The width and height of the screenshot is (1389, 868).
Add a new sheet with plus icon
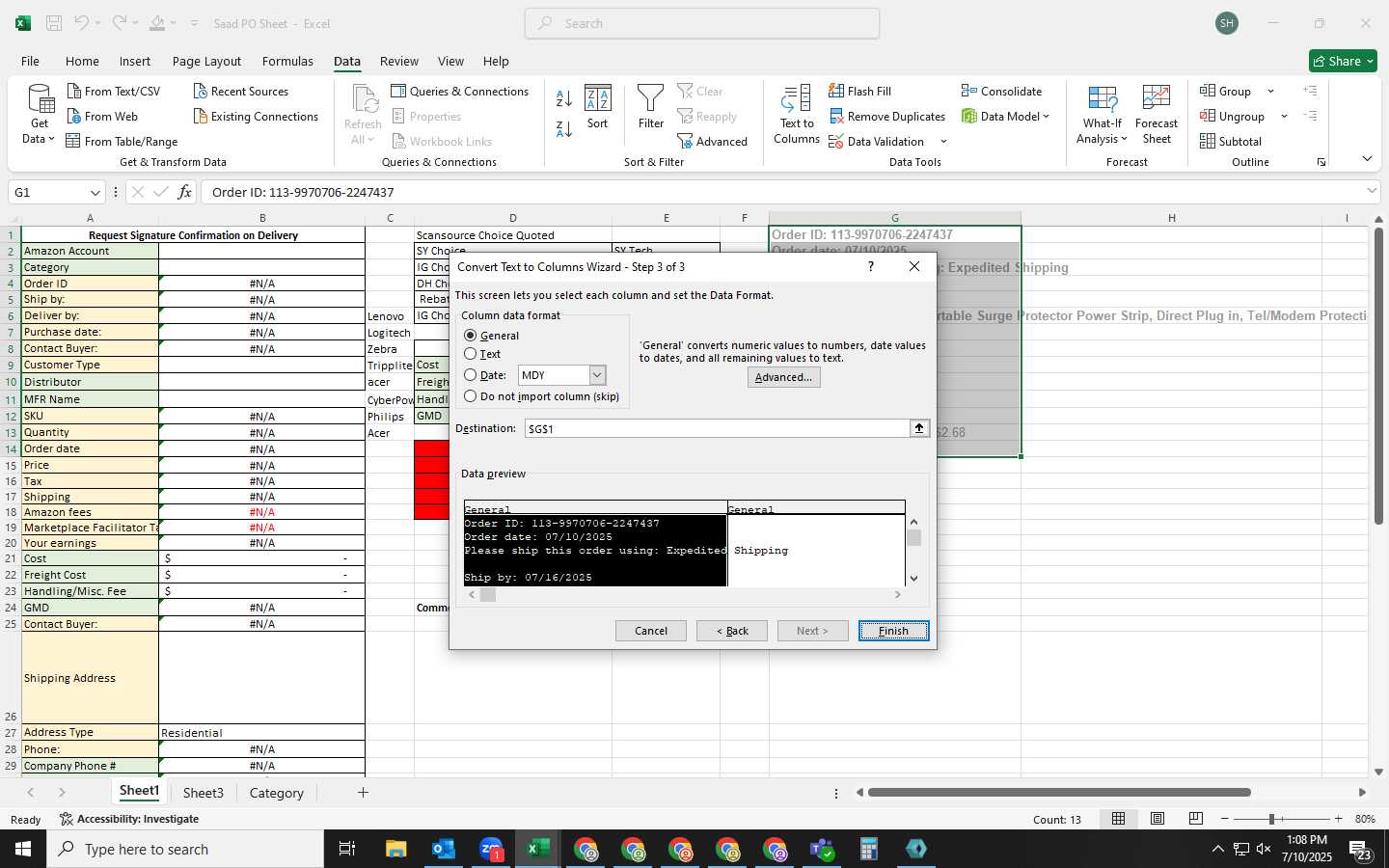[x=363, y=793]
